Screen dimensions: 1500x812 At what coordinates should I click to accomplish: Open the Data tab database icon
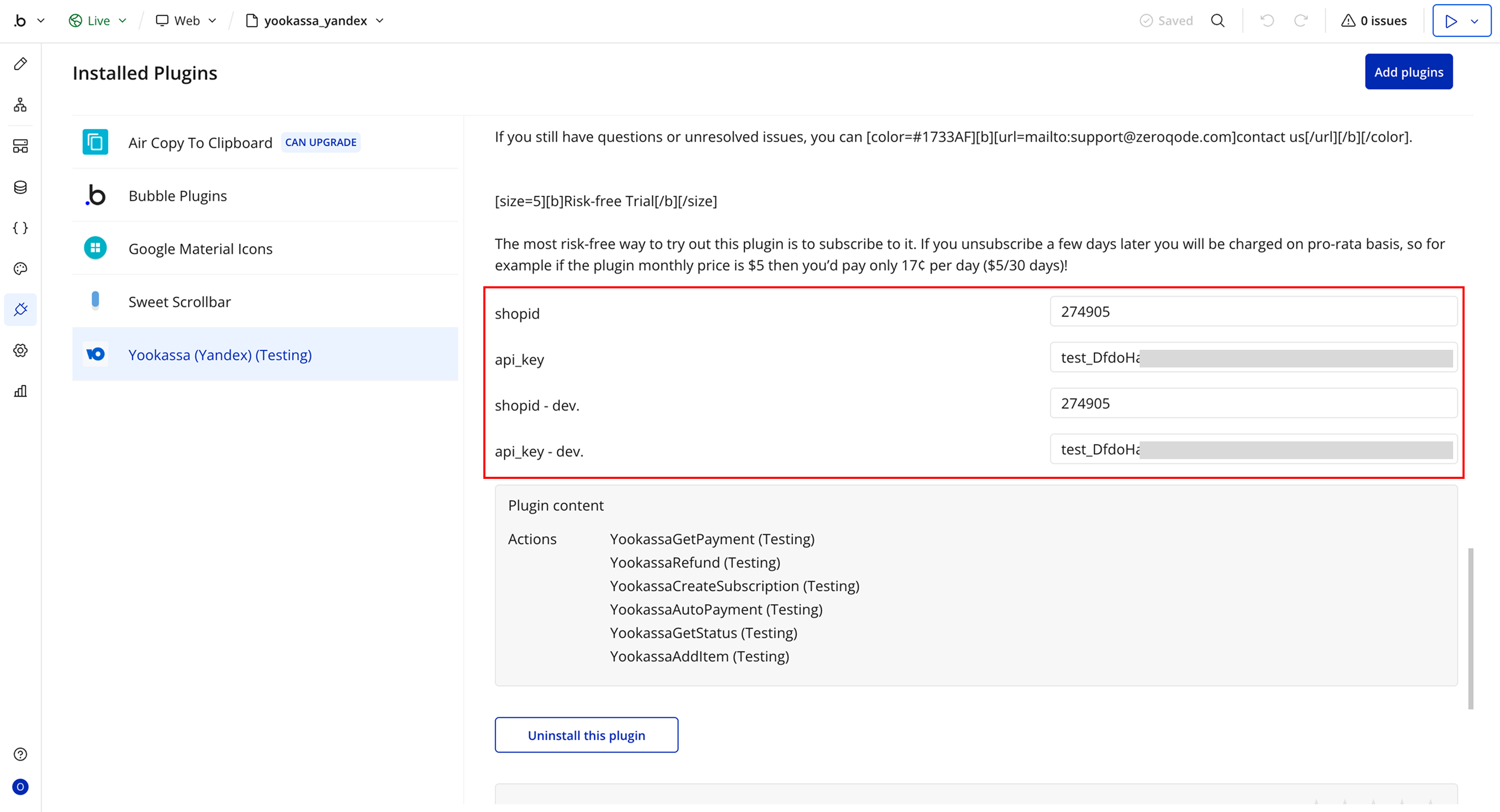point(20,187)
